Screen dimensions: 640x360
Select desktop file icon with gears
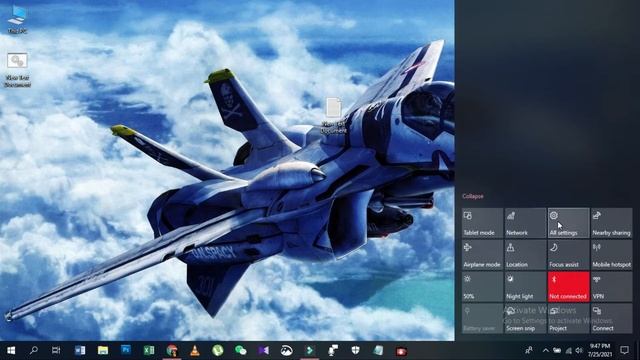pos(17,70)
